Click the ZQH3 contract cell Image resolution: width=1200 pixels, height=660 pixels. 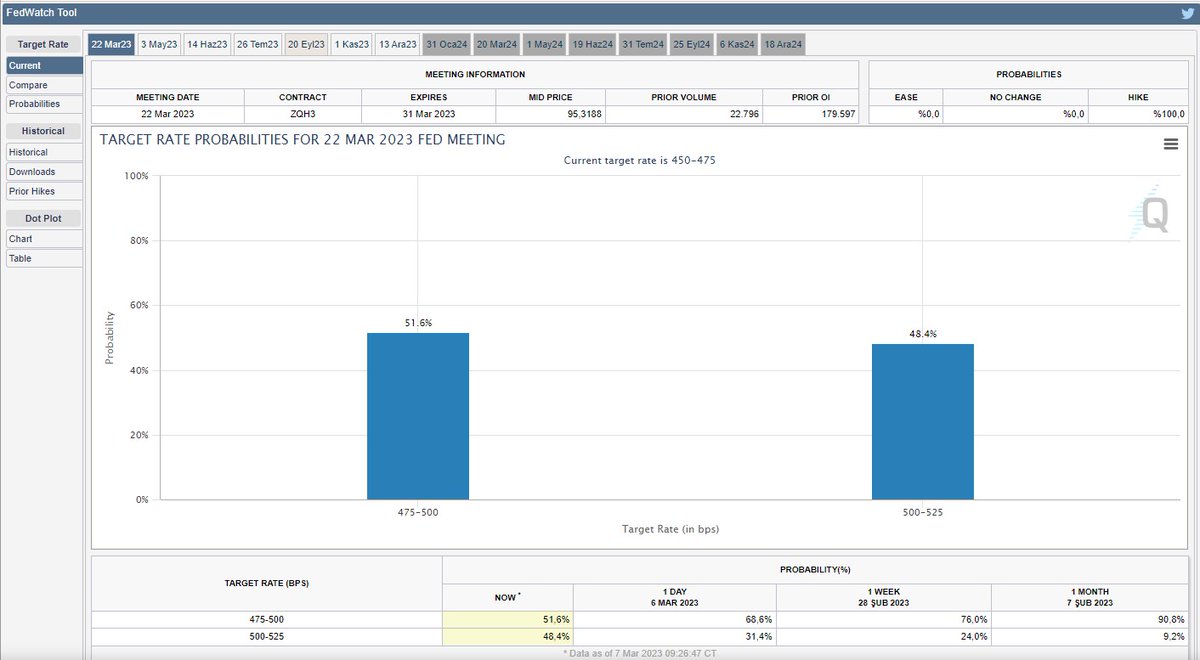tap(304, 114)
